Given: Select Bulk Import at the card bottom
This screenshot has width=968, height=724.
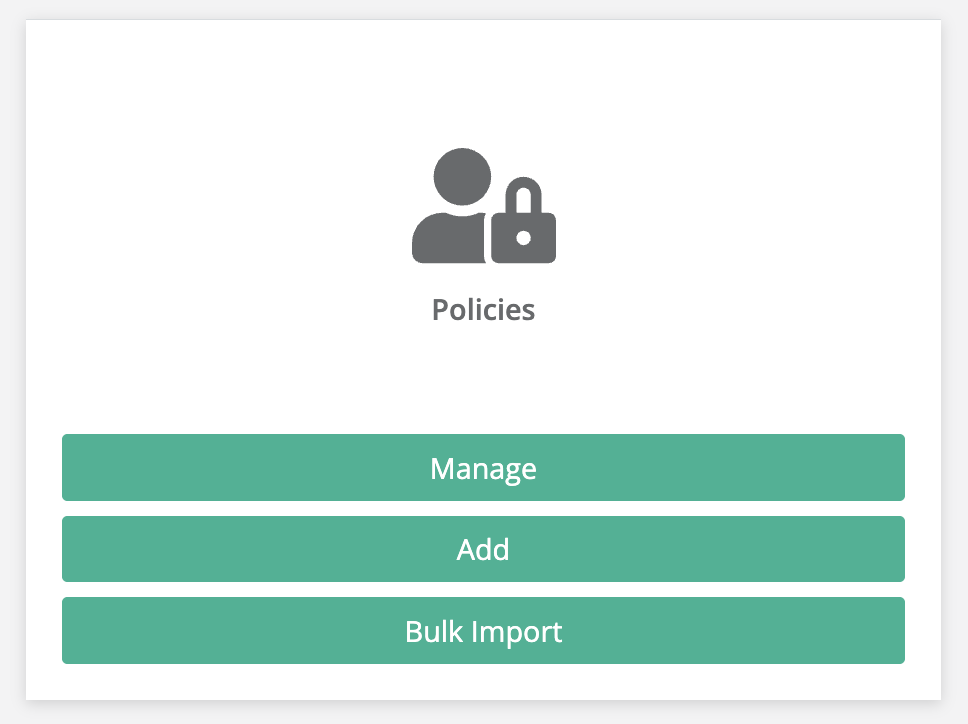Looking at the screenshot, I should tap(483, 631).
